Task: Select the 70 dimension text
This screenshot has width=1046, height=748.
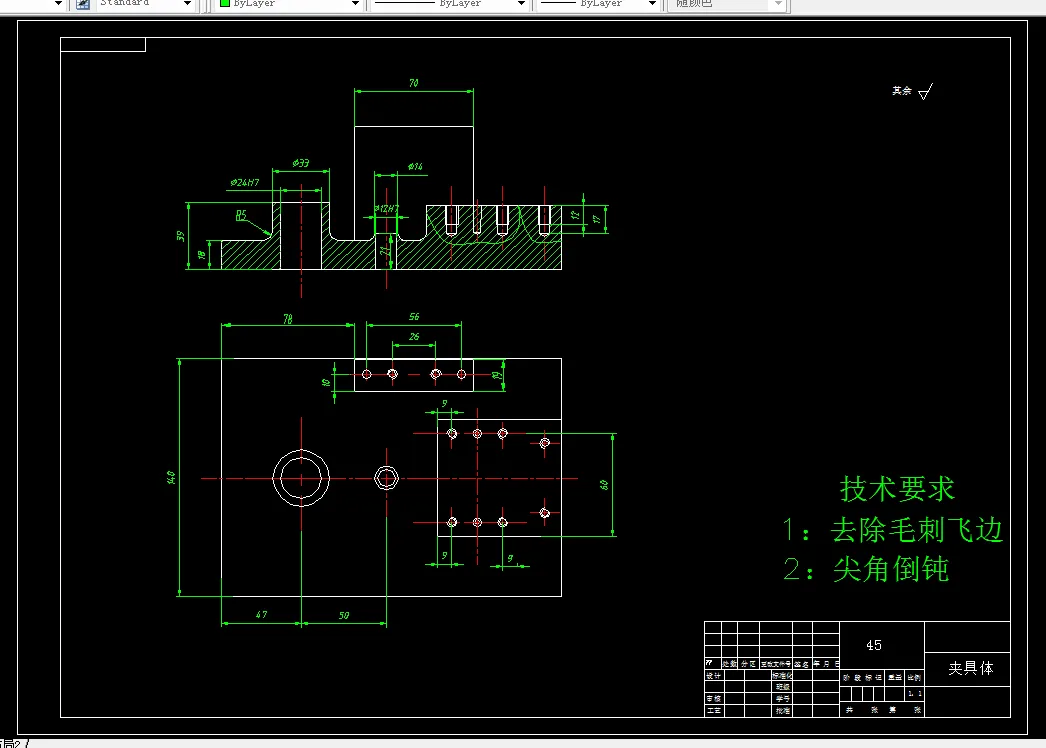Action: click(x=414, y=83)
